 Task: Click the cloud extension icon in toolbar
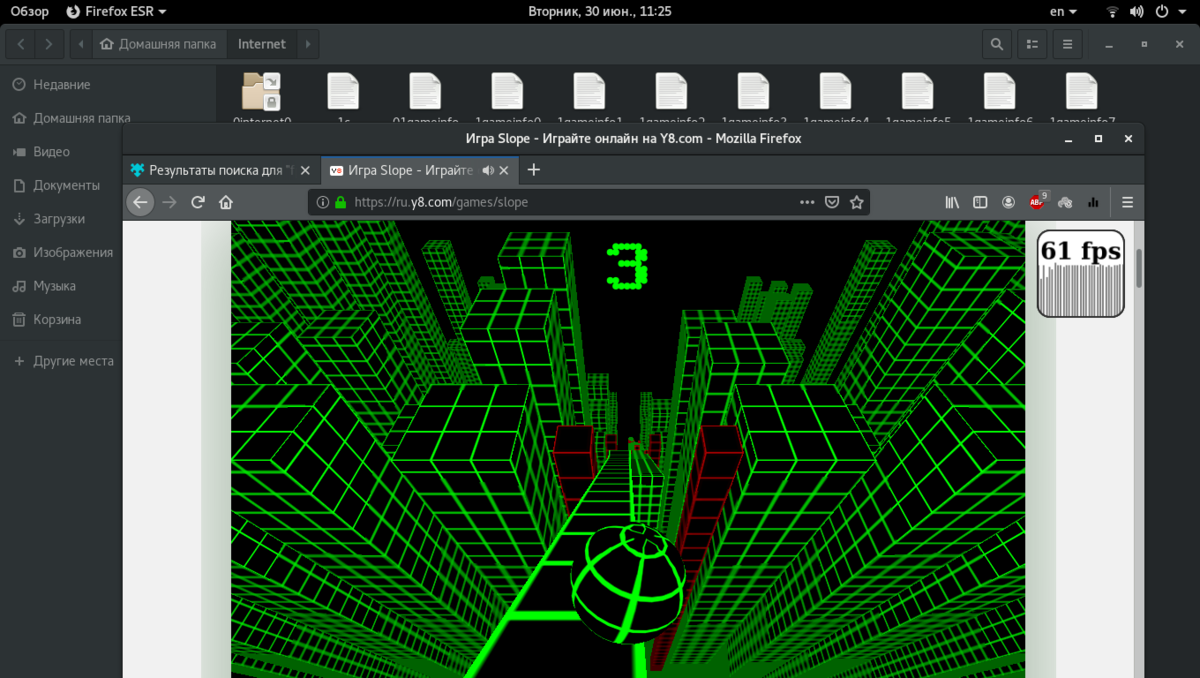1065,202
